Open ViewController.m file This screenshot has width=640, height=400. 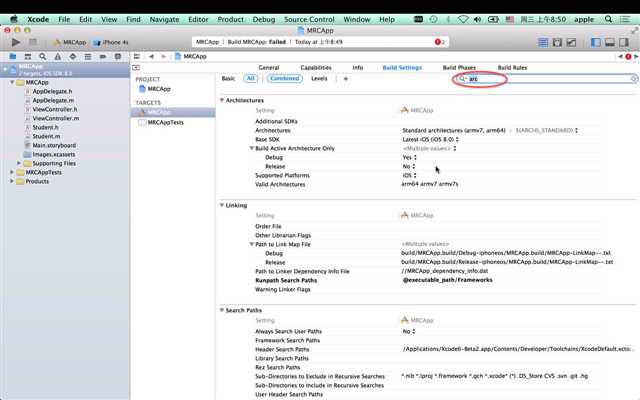(x=56, y=118)
